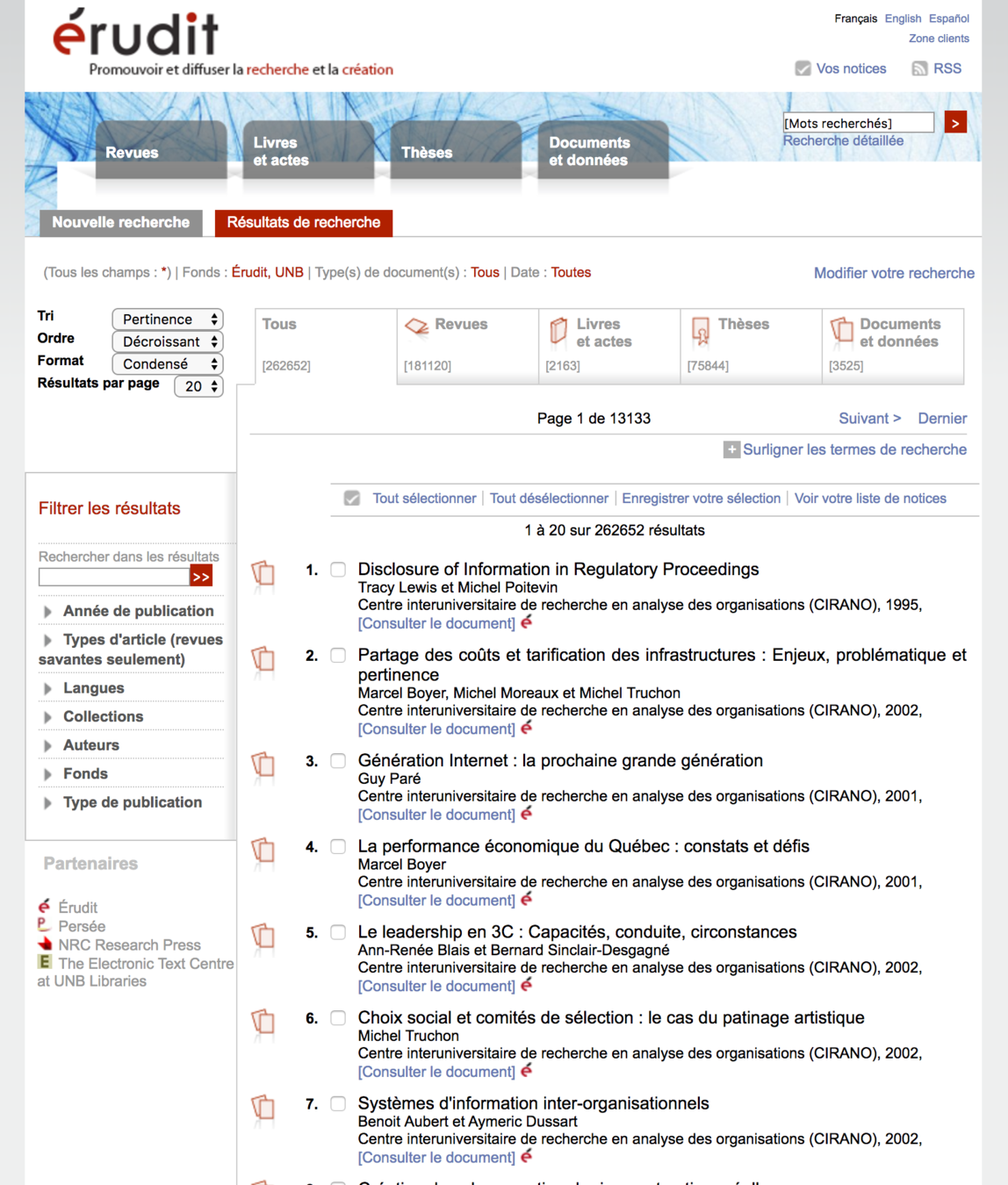Open Voir votre liste de notices
Screen dimensions: 1008x1185
click(870, 499)
